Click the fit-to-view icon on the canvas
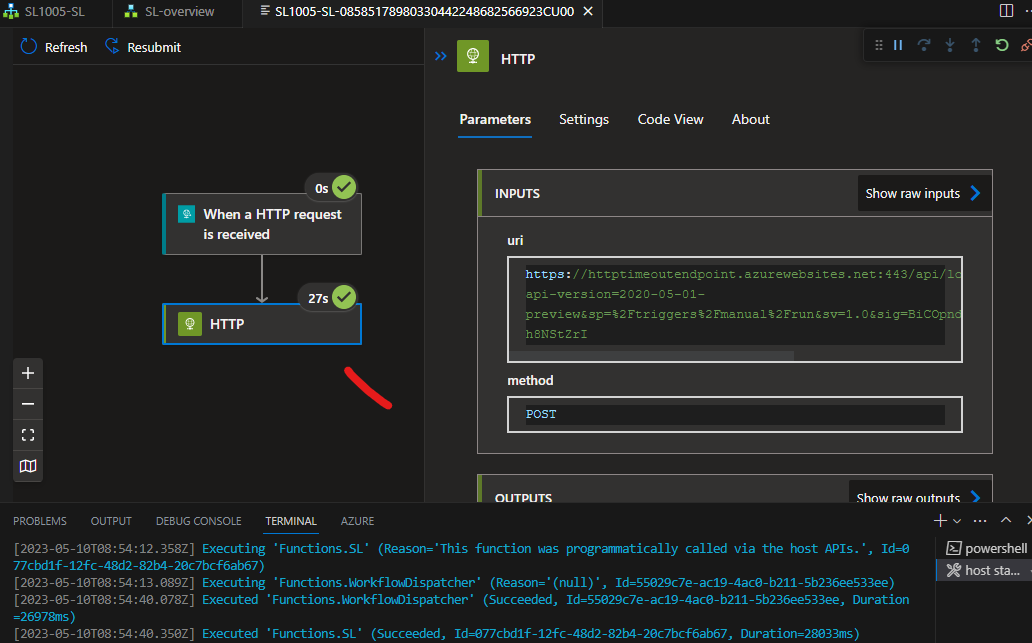The height and width of the screenshot is (643, 1032). point(27,434)
